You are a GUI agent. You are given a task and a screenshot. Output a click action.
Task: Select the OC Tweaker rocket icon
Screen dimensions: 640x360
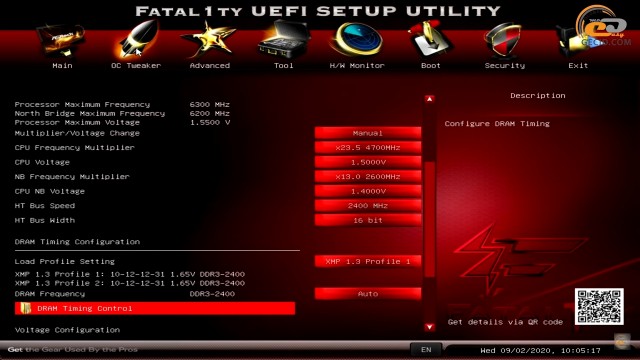point(137,39)
